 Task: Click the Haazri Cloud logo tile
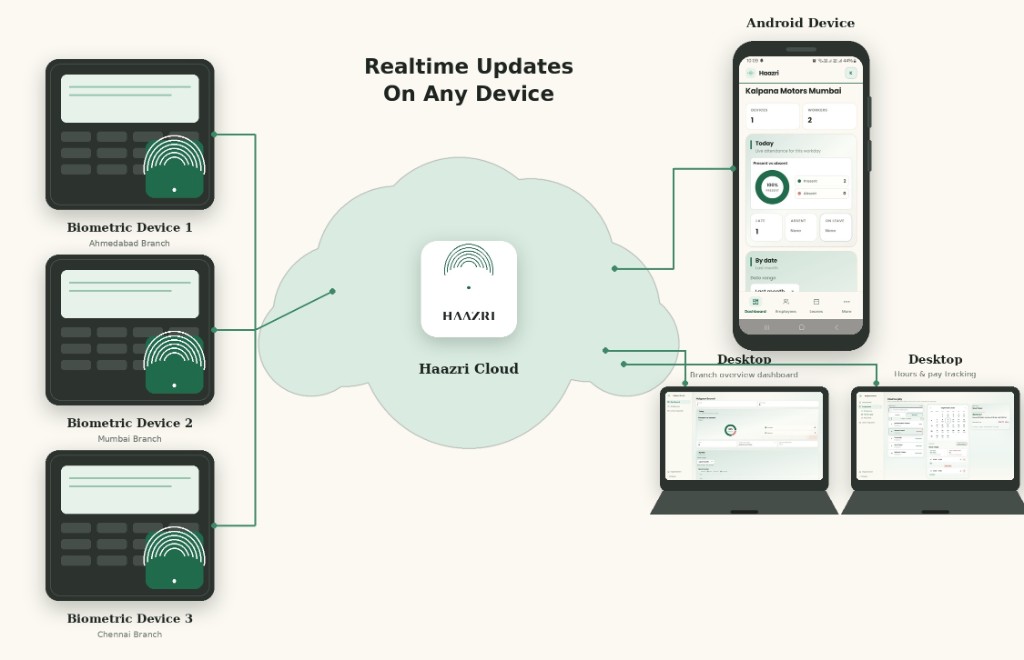[x=469, y=289]
